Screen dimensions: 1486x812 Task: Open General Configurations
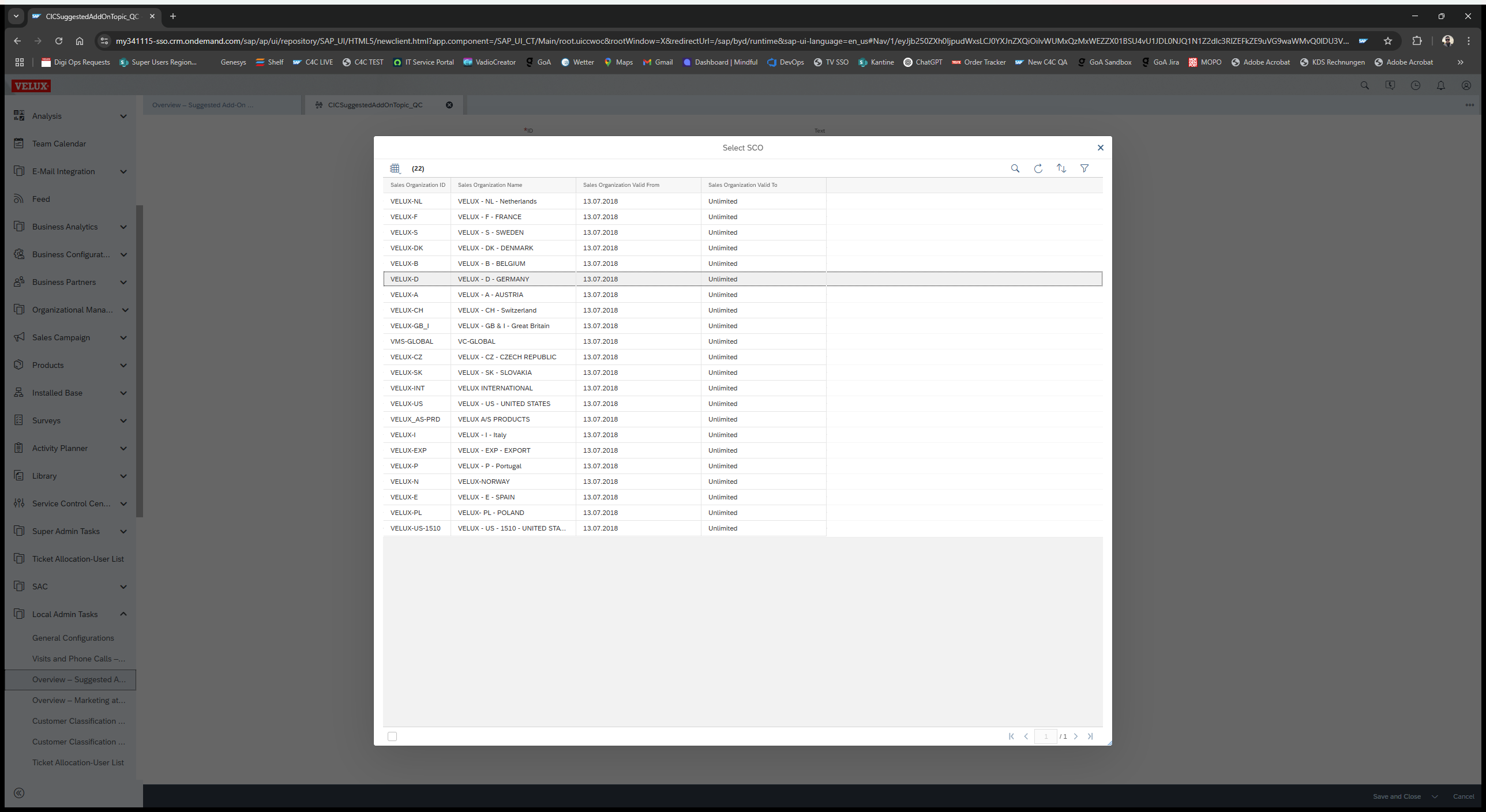(73, 638)
